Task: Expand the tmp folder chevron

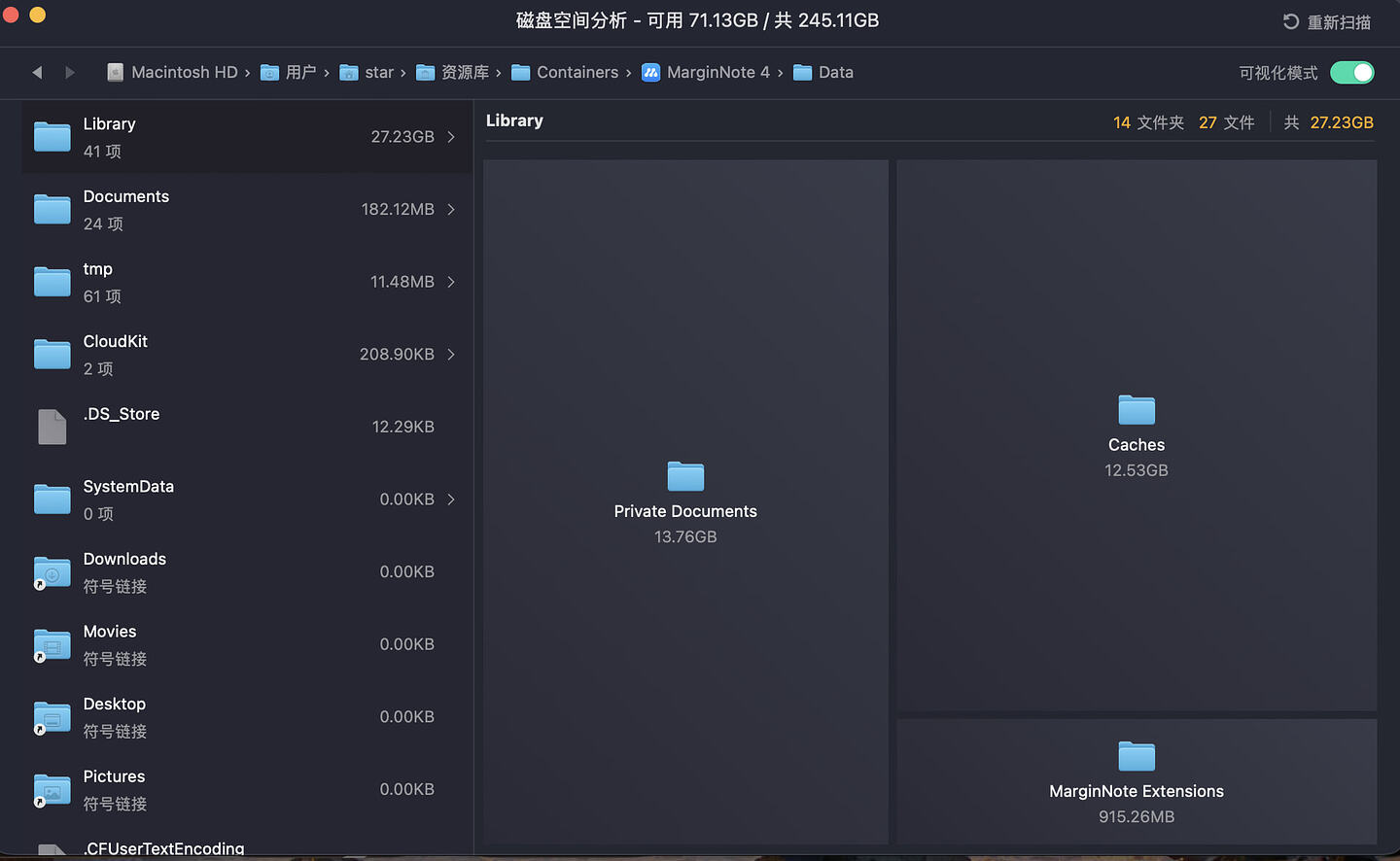Action: (x=451, y=282)
